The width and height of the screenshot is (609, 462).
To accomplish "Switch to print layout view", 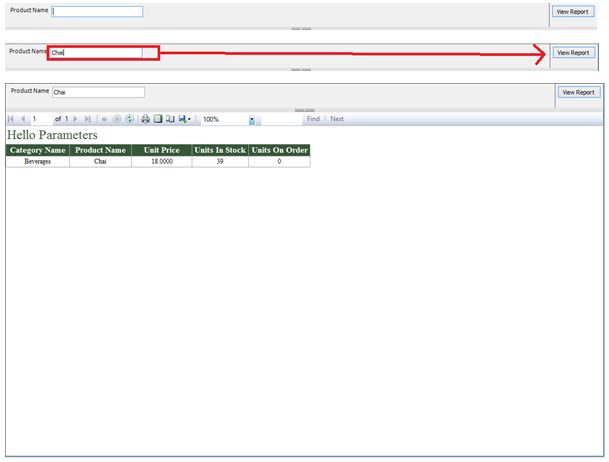I will [x=158, y=119].
